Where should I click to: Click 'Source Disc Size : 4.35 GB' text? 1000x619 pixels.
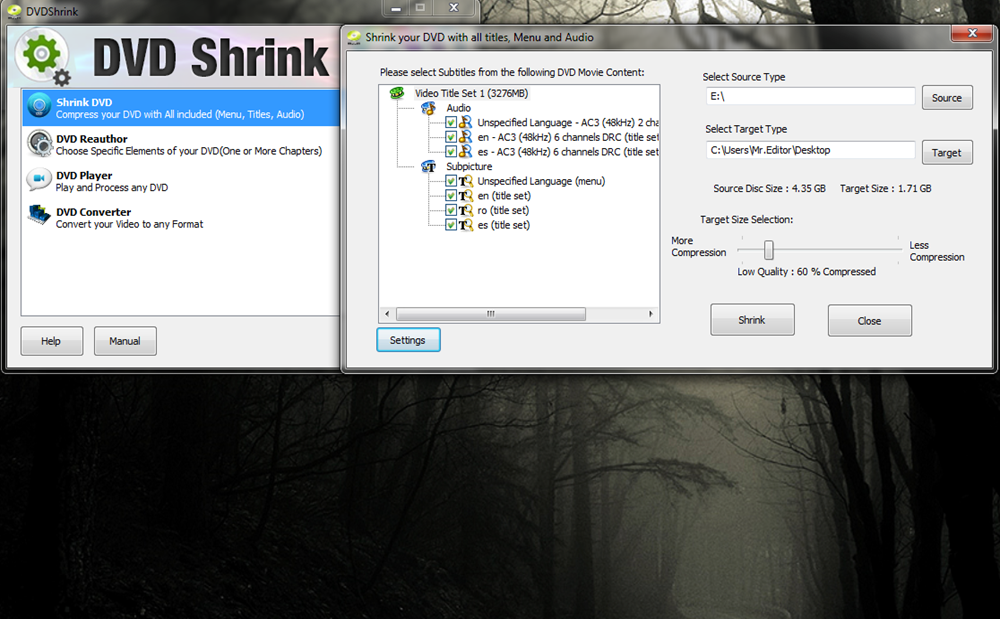pyautogui.click(x=769, y=189)
